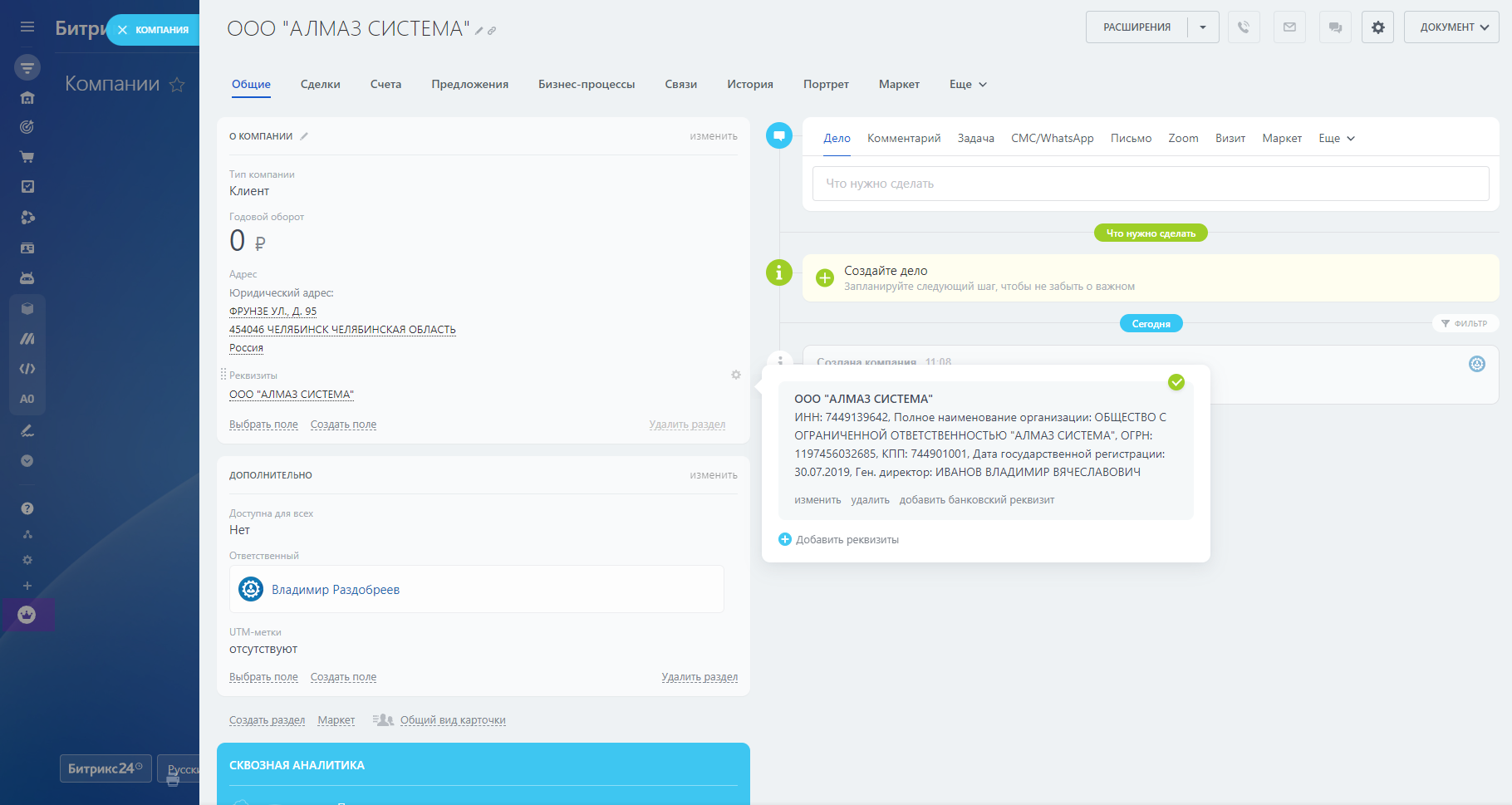
Task: Open the target goal sidebar icon
Action: click(x=27, y=127)
